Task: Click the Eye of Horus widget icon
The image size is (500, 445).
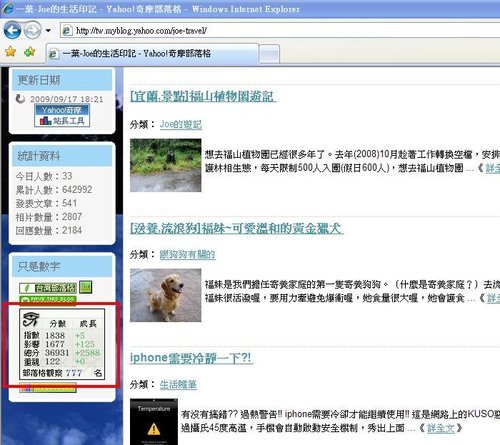Action: pyautogui.click(x=31, y=319)
